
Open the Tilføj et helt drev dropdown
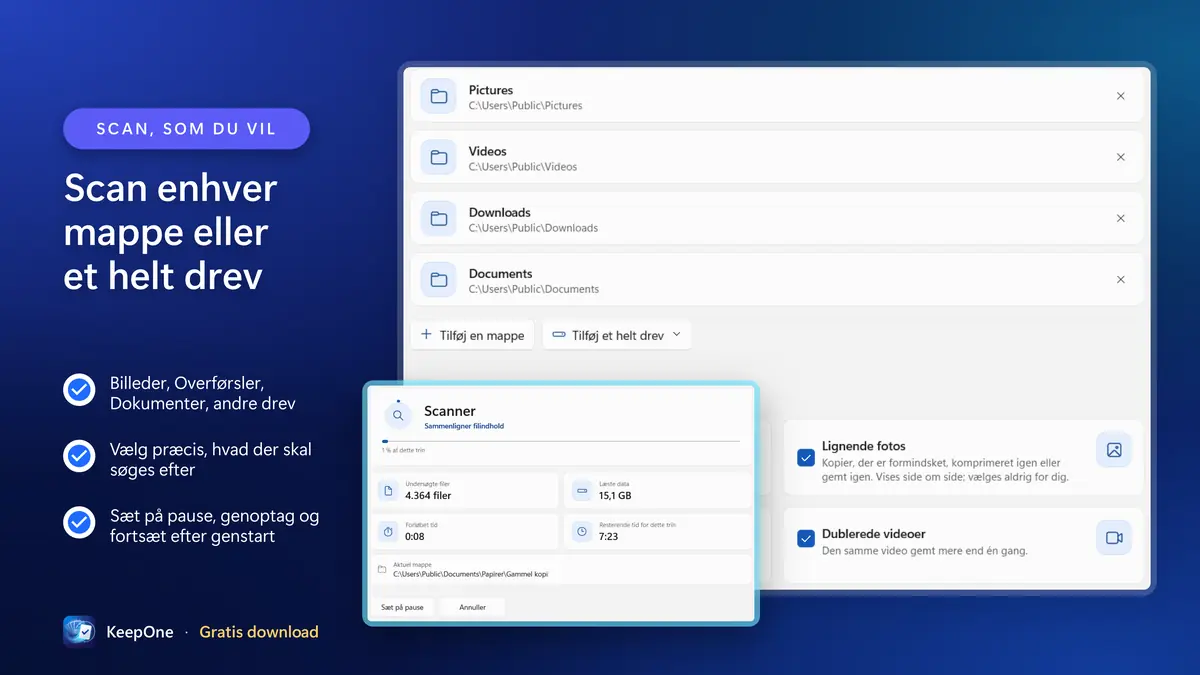click(616, 335)
